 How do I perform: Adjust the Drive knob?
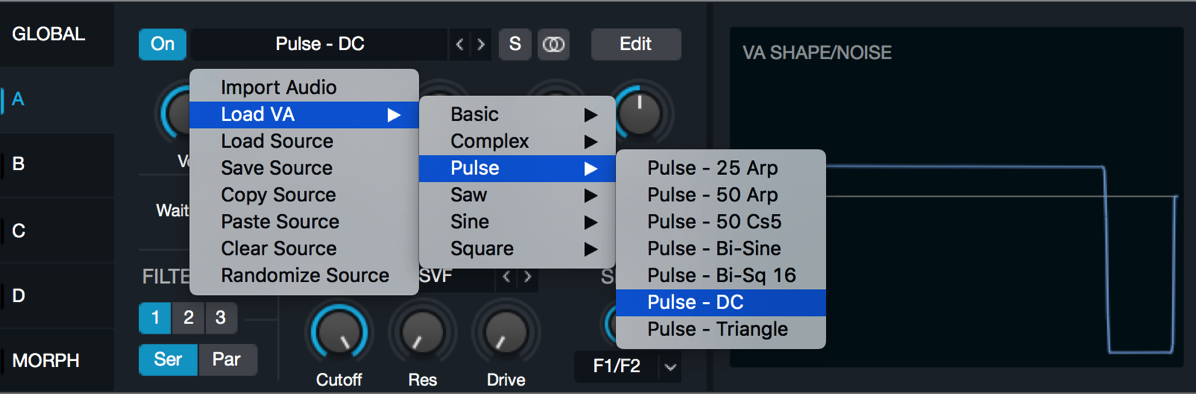pyautogui.click(x=506, y=334)
